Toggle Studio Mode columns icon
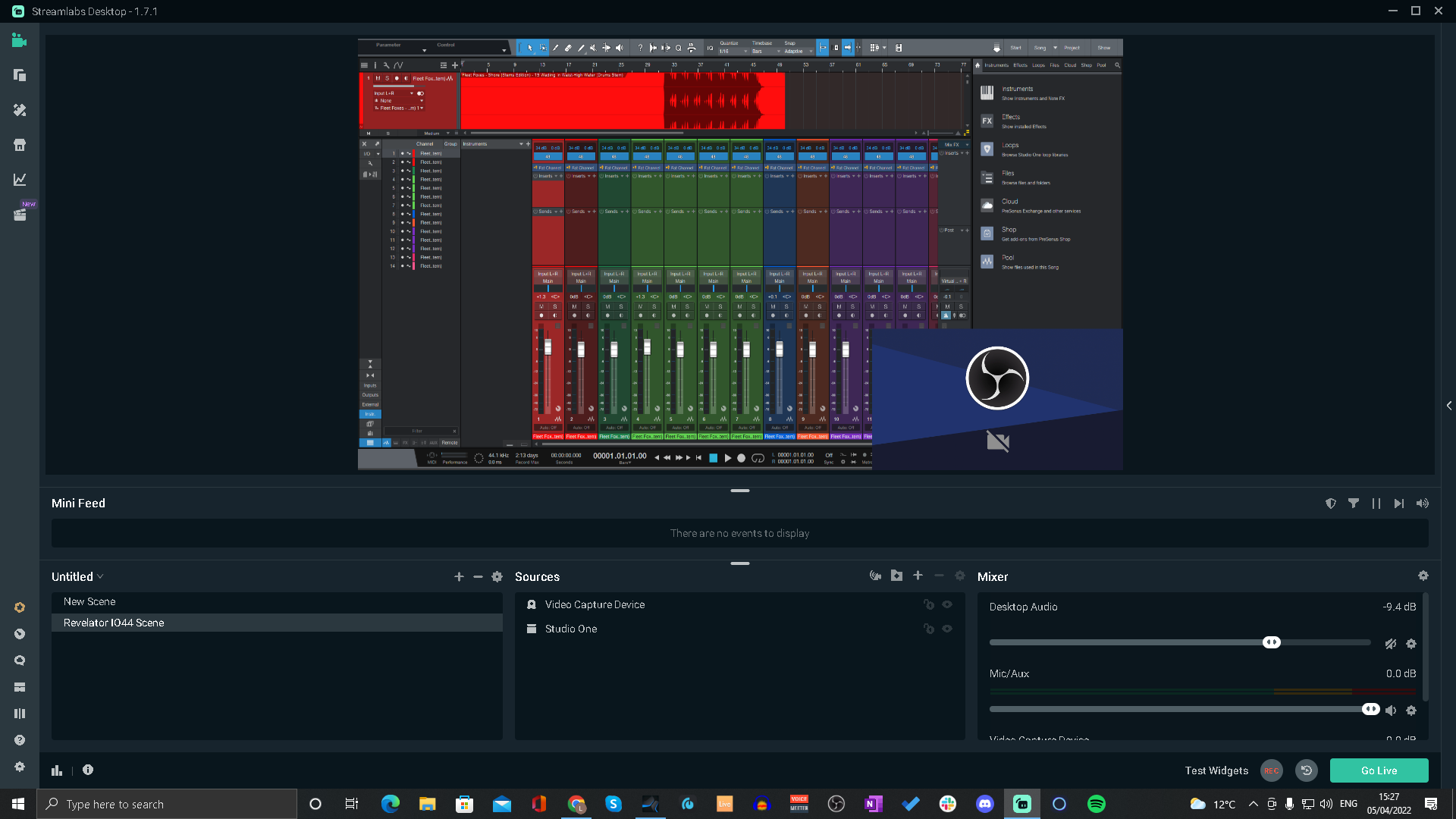The width and height of the screenshot is (1456, 819). [20, 714]
